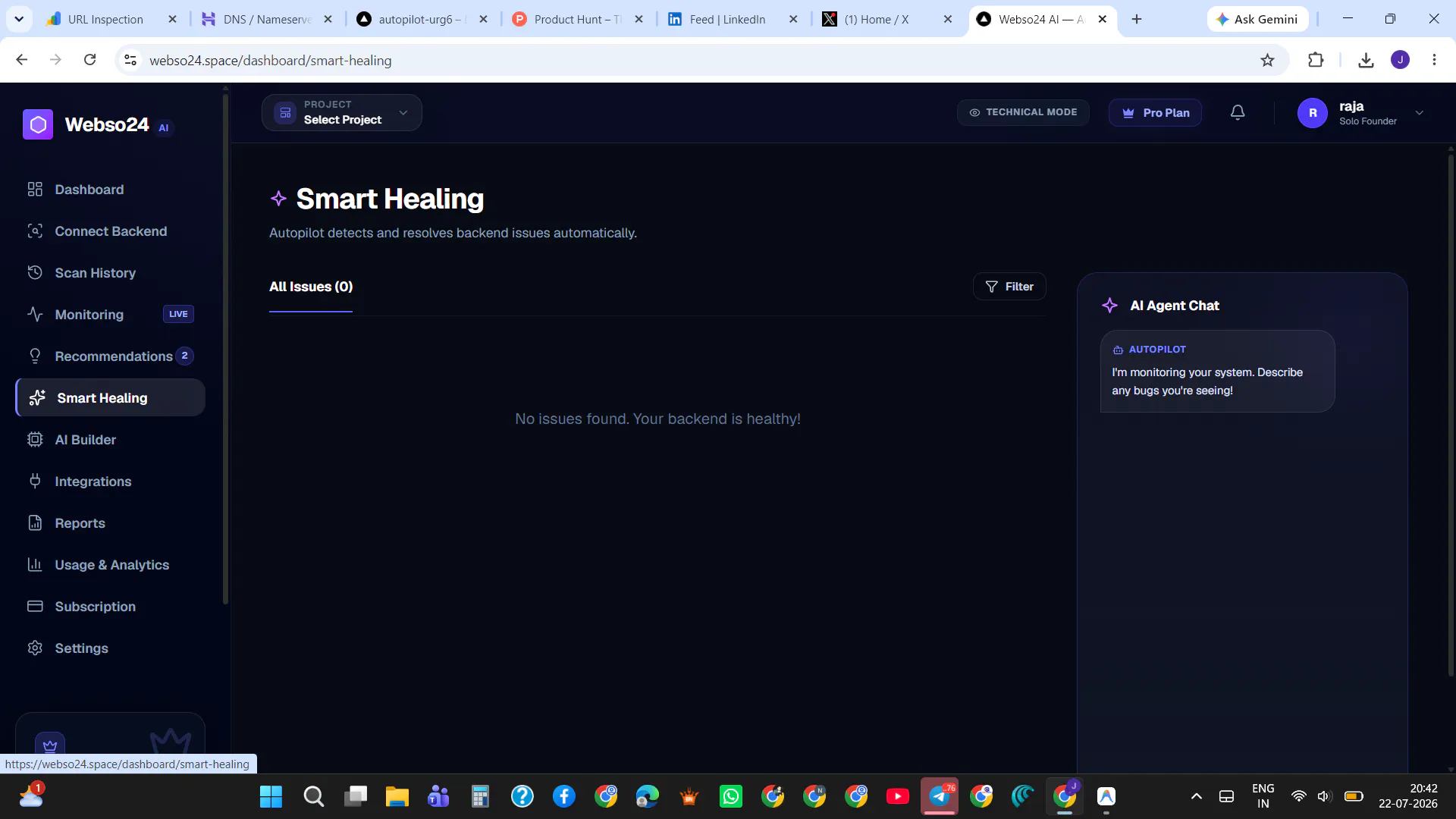Viewport: 1456px width, 819px height.
Task: Click the Reports document icon
Action: [x=35, y=522]
